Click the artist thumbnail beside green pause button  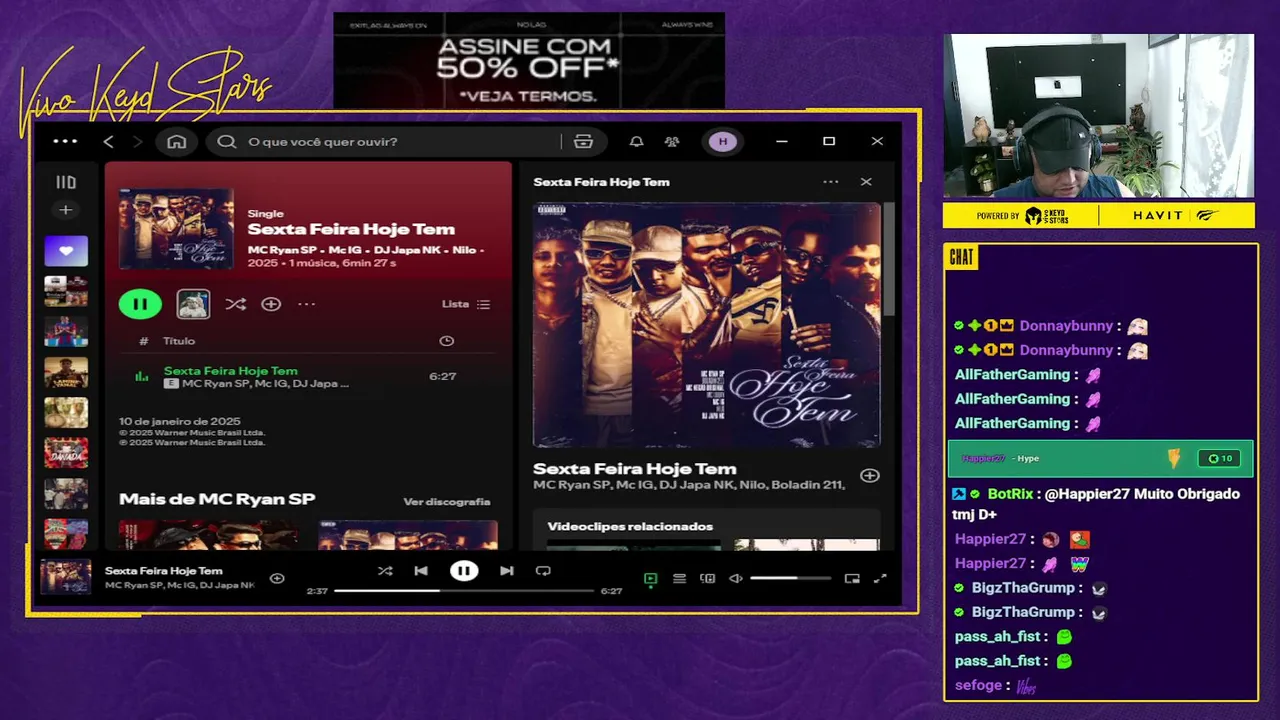193,304
